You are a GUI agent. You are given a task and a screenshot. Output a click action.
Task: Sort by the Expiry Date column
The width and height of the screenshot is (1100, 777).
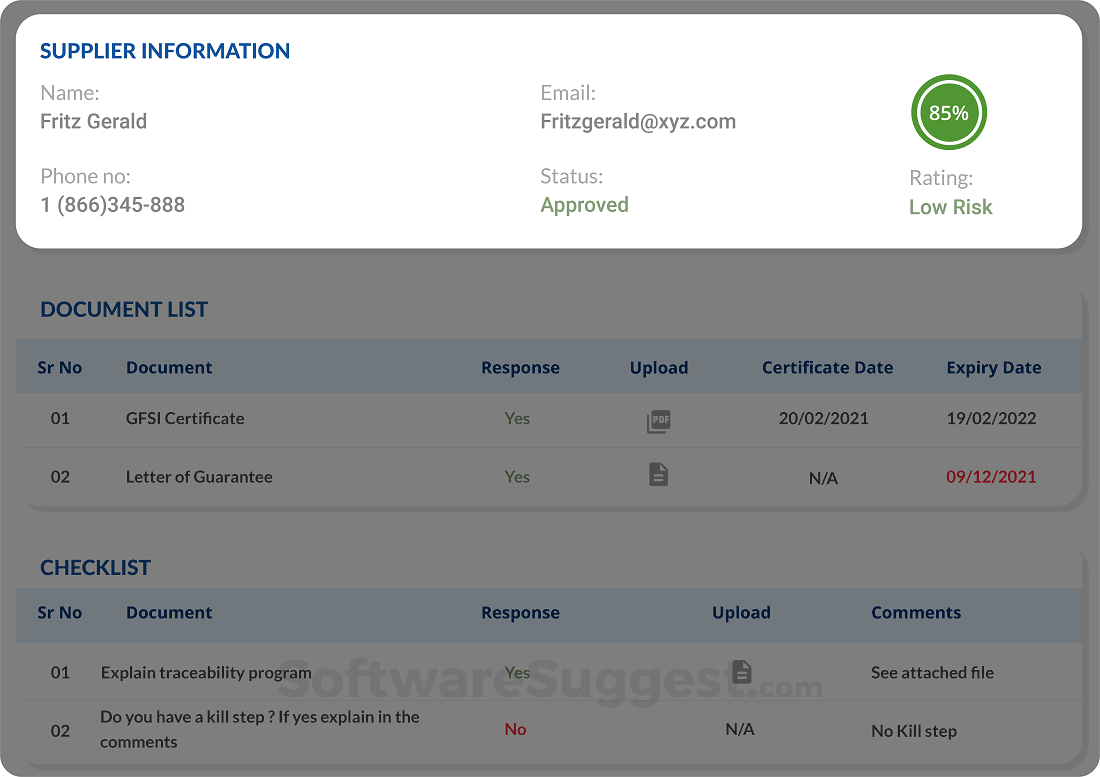point(994,367)
